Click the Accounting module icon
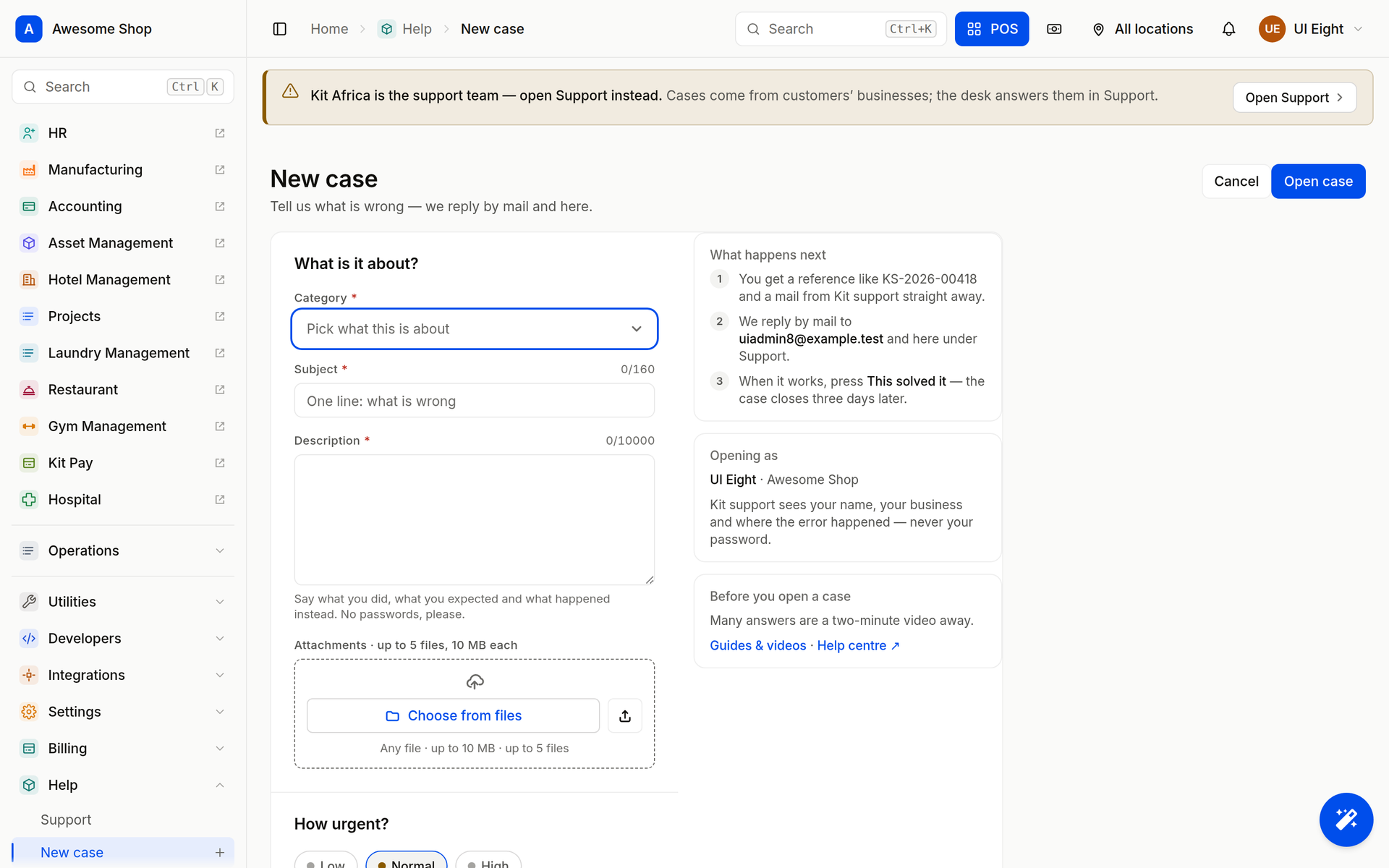Image resolution: width=1389 pixels, height=868 pixels. [x=29, y=206]
